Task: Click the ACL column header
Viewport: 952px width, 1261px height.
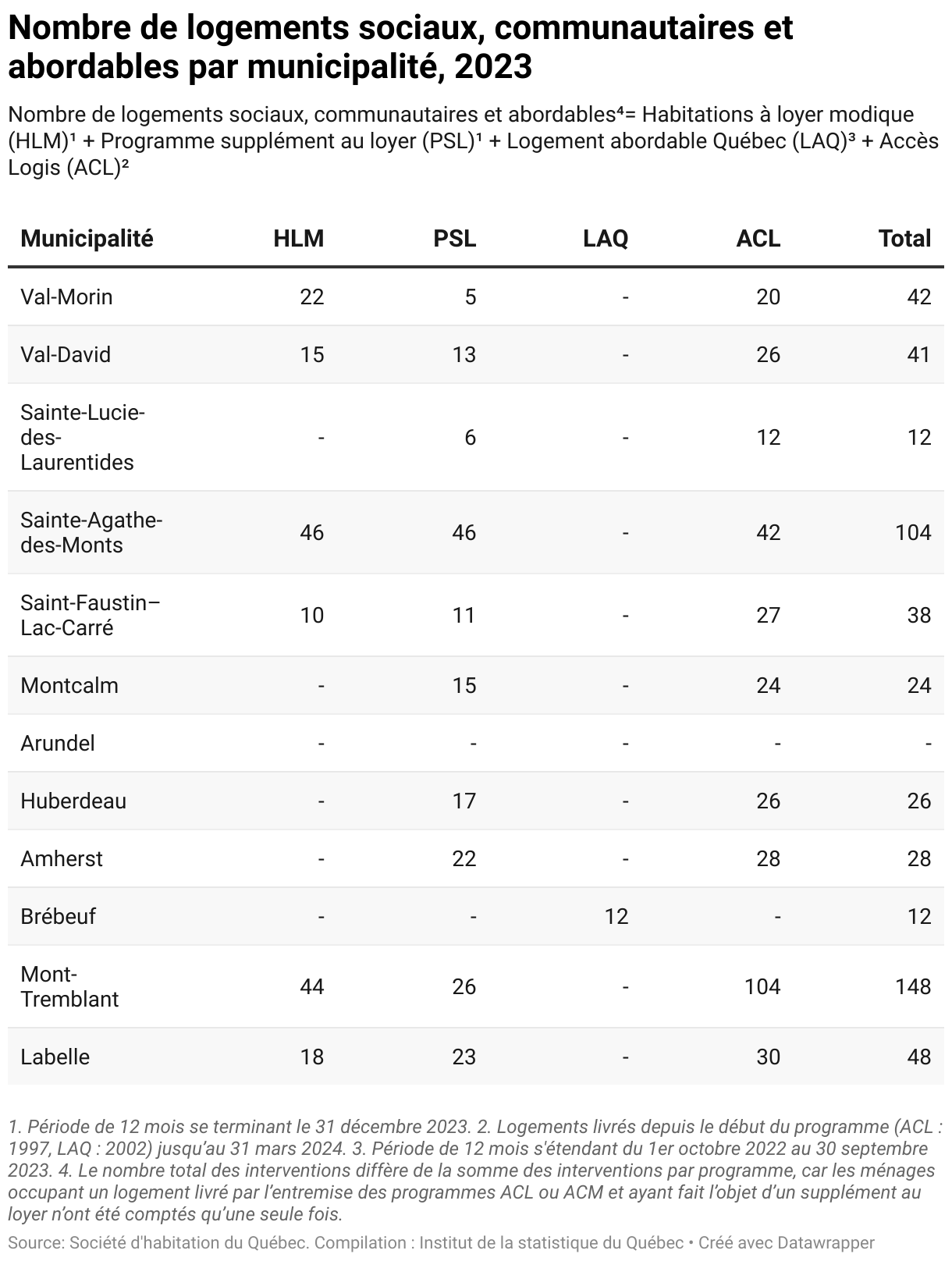Action: coord(758,238)
